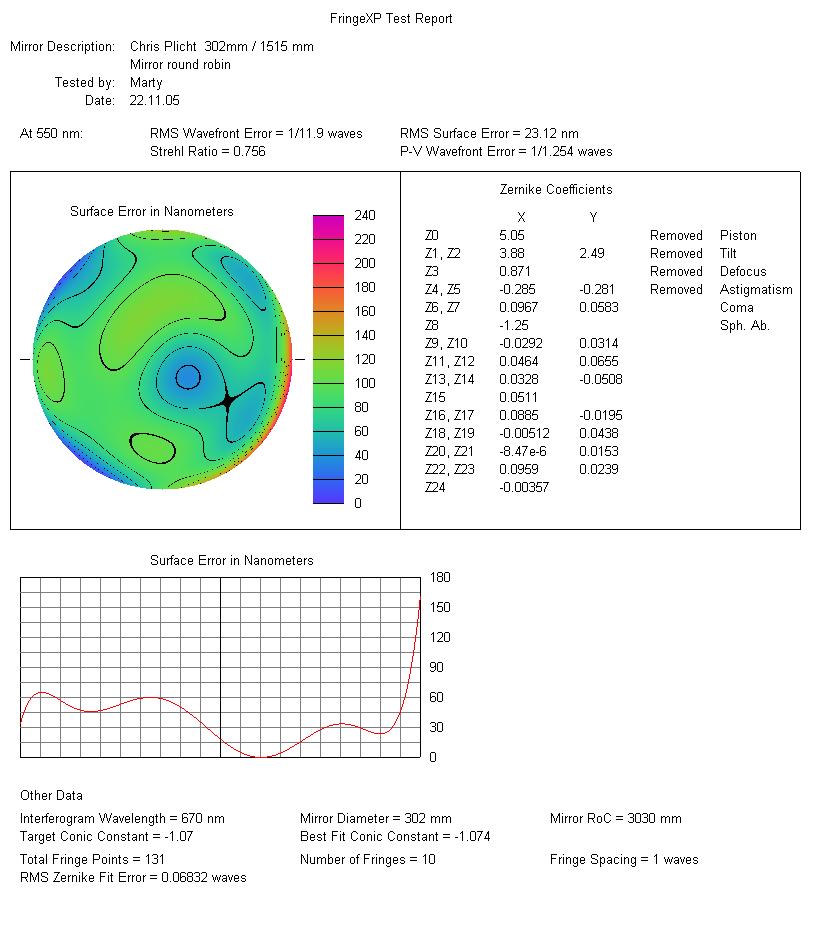Click the Sph. Ab. label
The image size is (829, 929).
tap(744, 325)
